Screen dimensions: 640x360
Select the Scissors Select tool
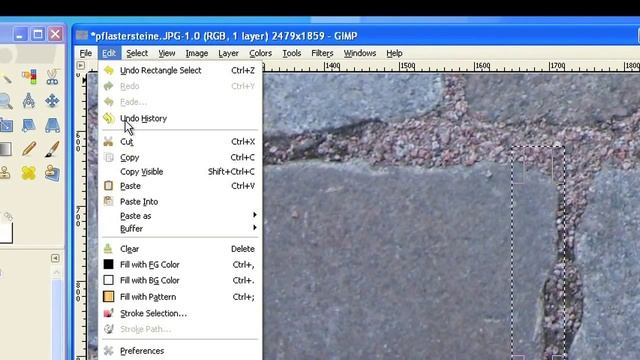52,76
